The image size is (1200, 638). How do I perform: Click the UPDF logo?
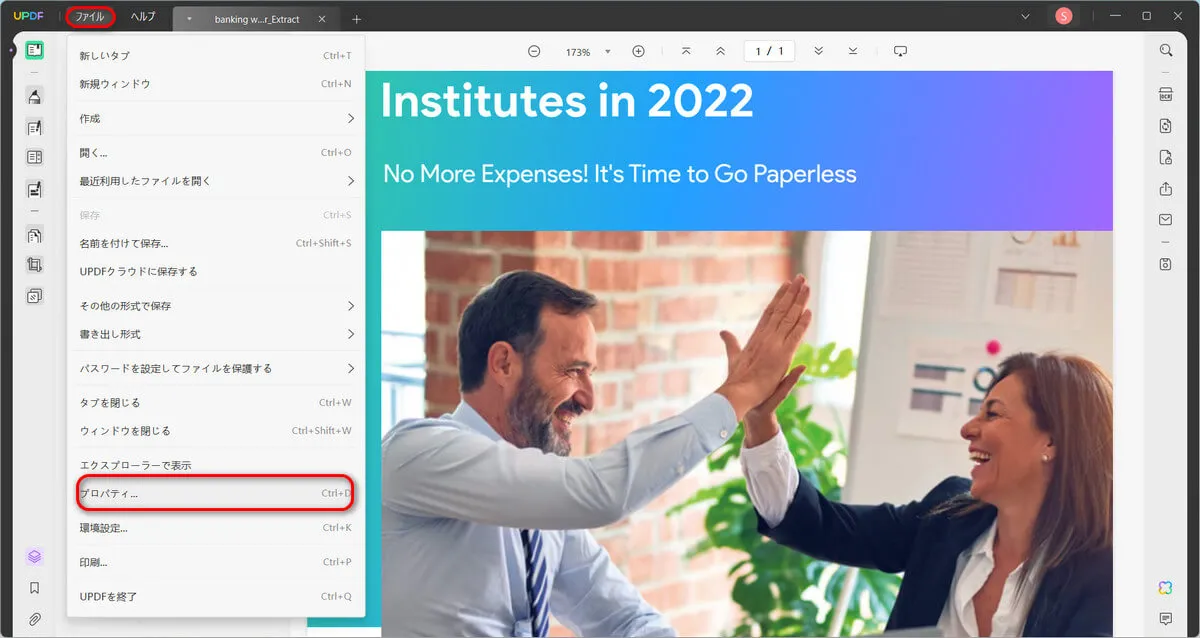[x=27, y=16]
